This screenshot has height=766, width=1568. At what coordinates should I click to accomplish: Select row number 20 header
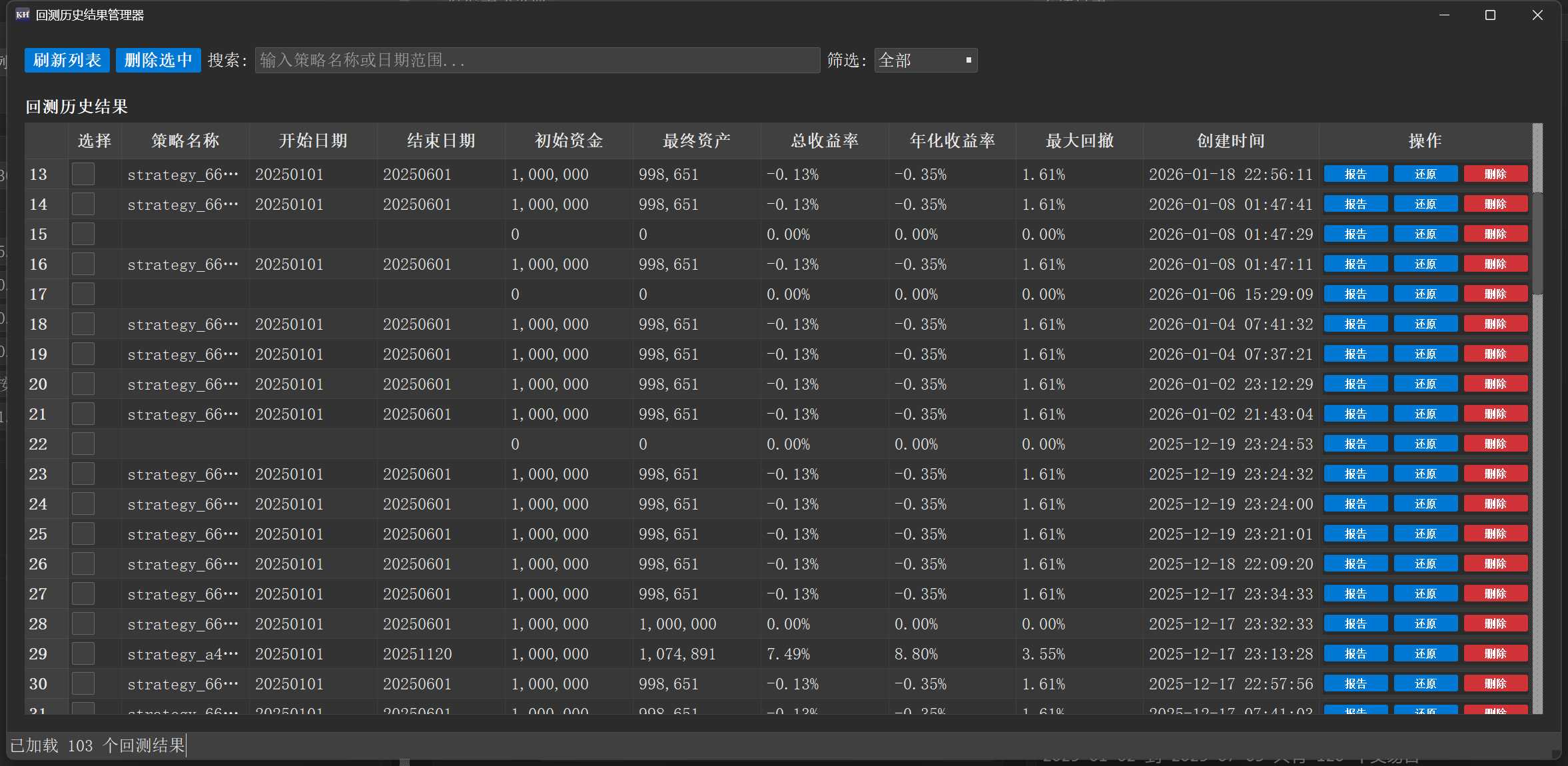coord(39,384)
